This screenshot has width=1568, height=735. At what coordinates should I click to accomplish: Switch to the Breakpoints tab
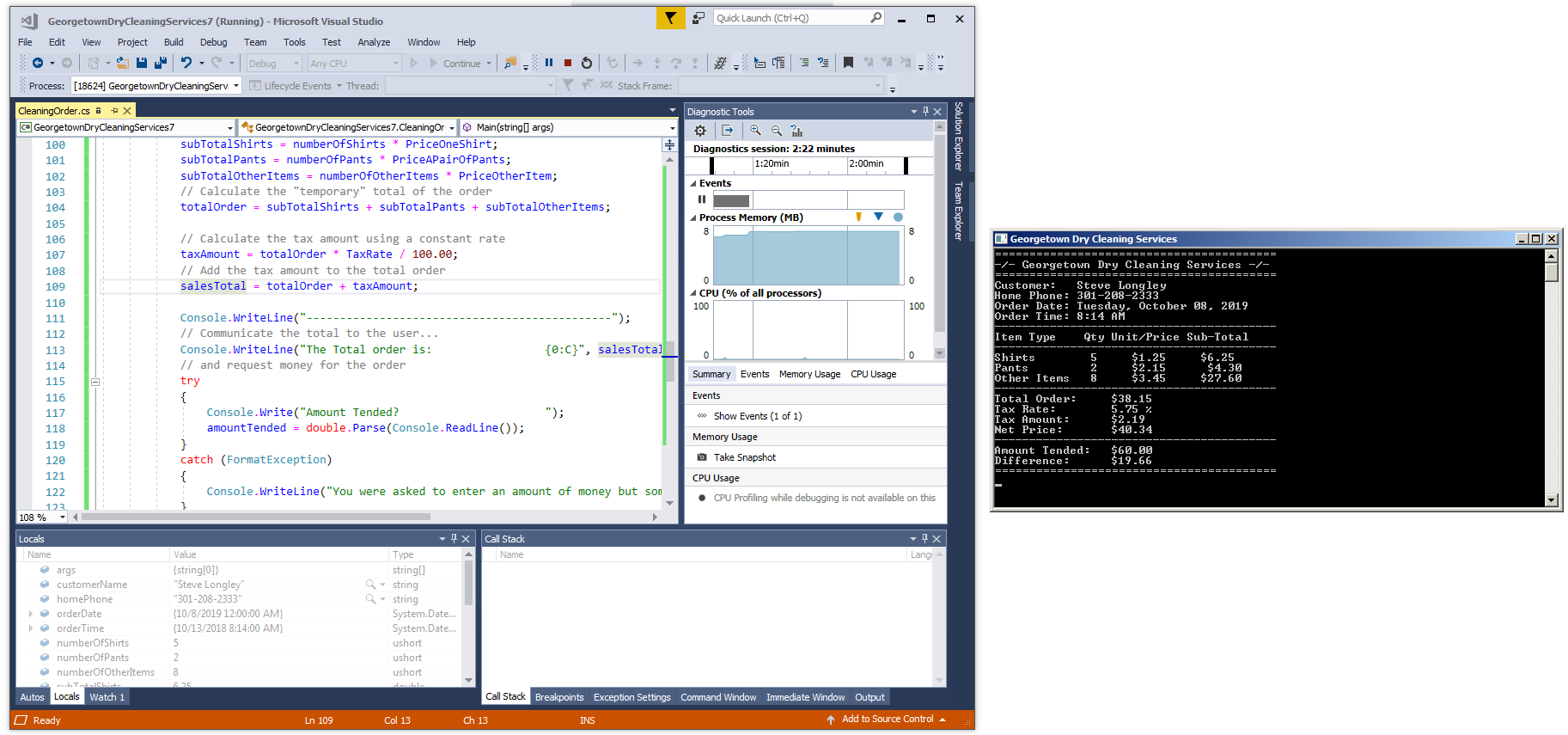tap(559, 697)
